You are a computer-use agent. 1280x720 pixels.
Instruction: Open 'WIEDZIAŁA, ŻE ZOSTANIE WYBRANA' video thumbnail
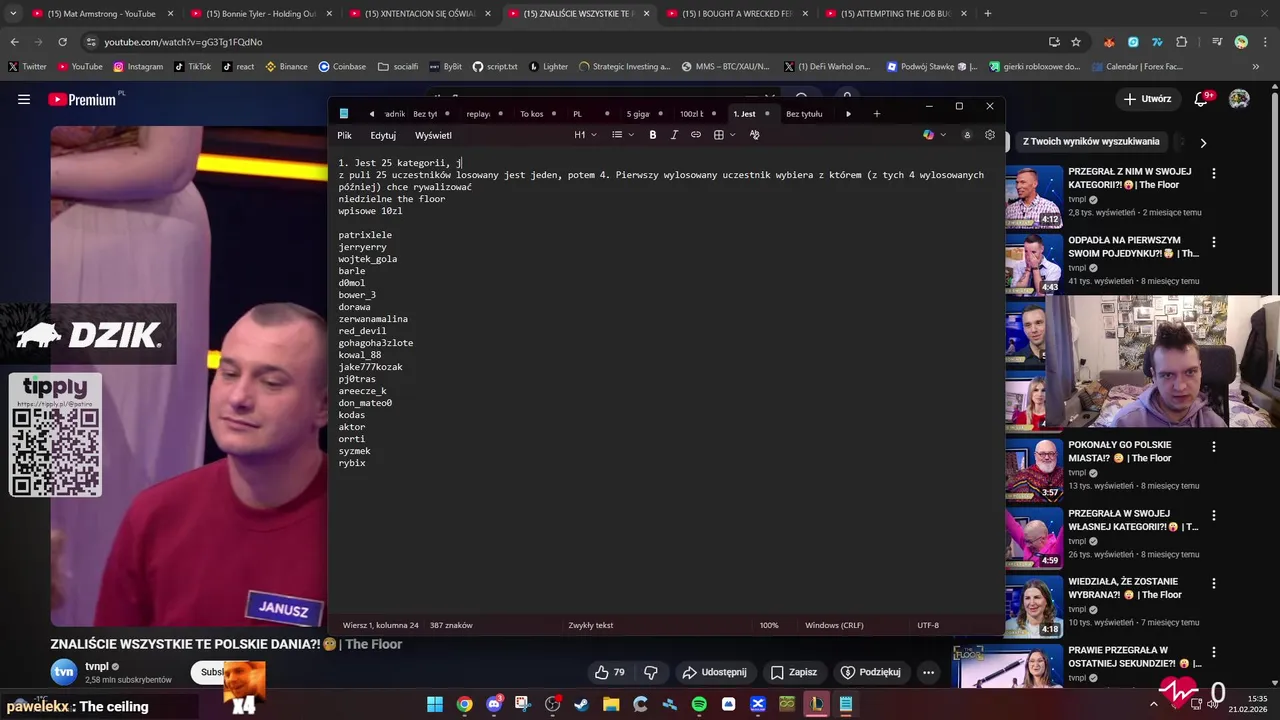point(1033,607)
